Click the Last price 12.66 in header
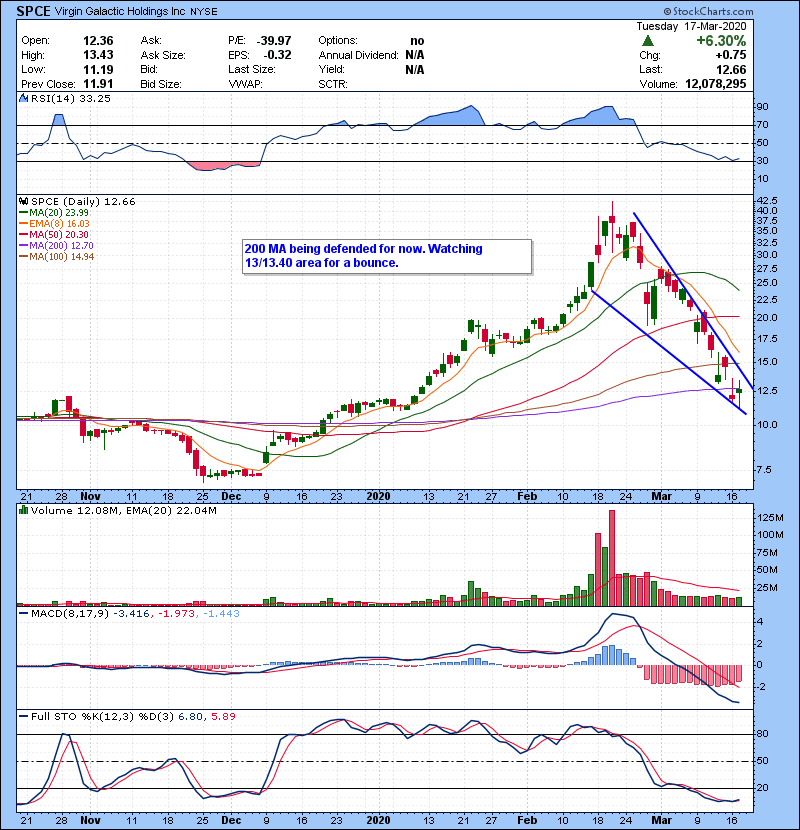This screenshot has width=800, height=830. (731, 69)
